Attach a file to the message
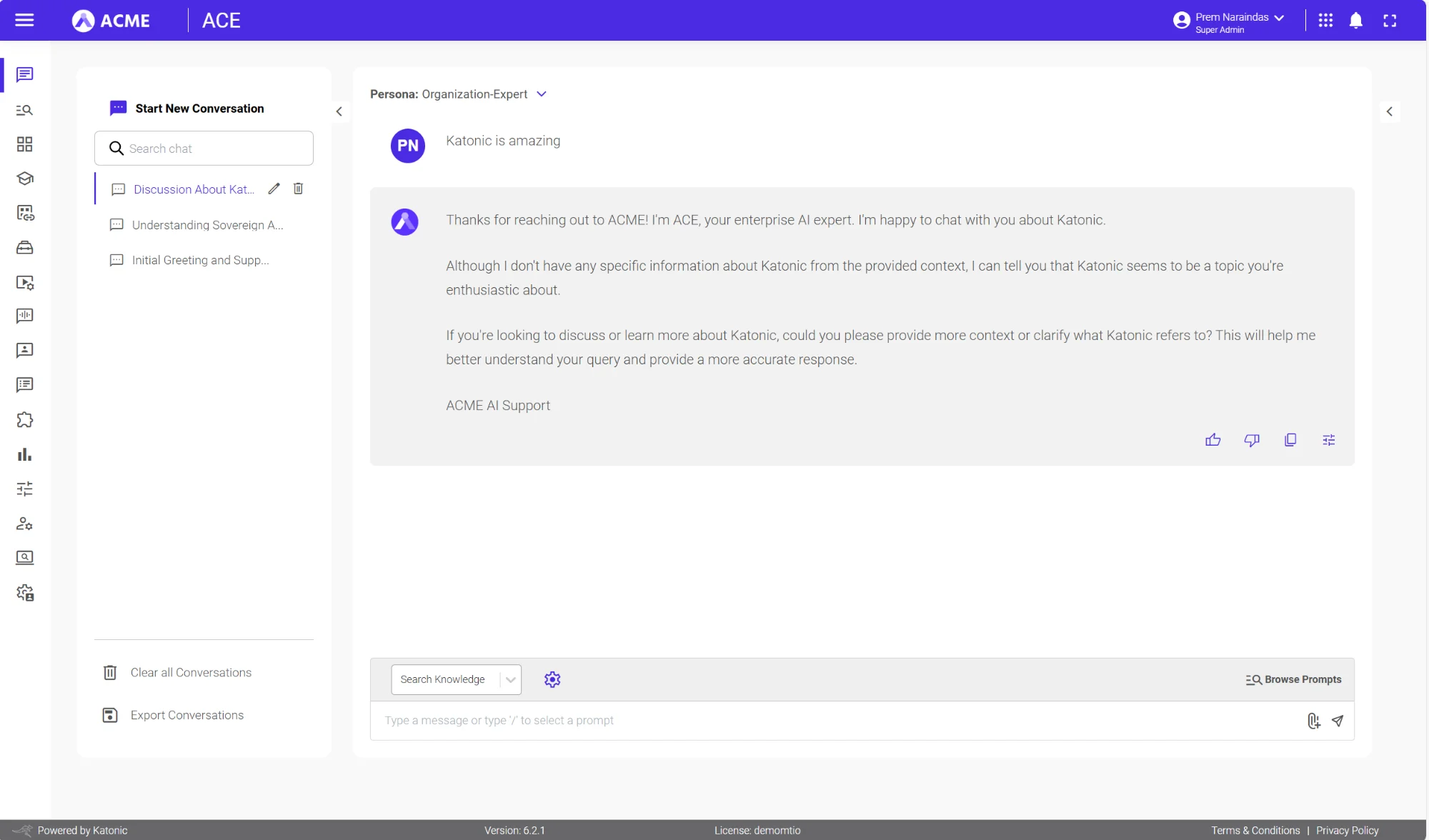The height and width of the screenshot is (840, 1429). 1313,721
